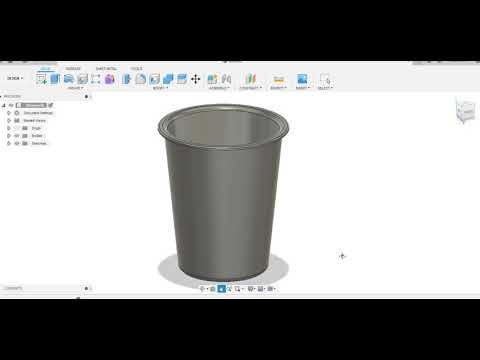Activate root component radio button
Viewport: 480px width, 360px height.
click(51, 105)
